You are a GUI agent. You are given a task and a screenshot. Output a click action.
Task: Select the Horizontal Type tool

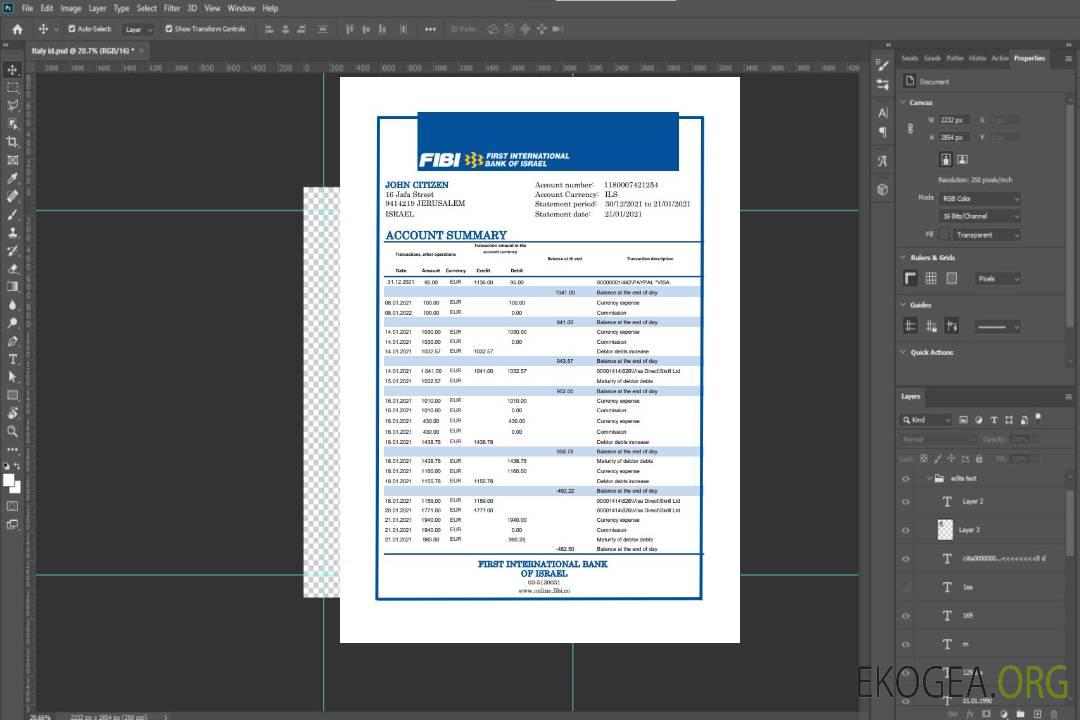pyautogui.click(x=12, y=359)
